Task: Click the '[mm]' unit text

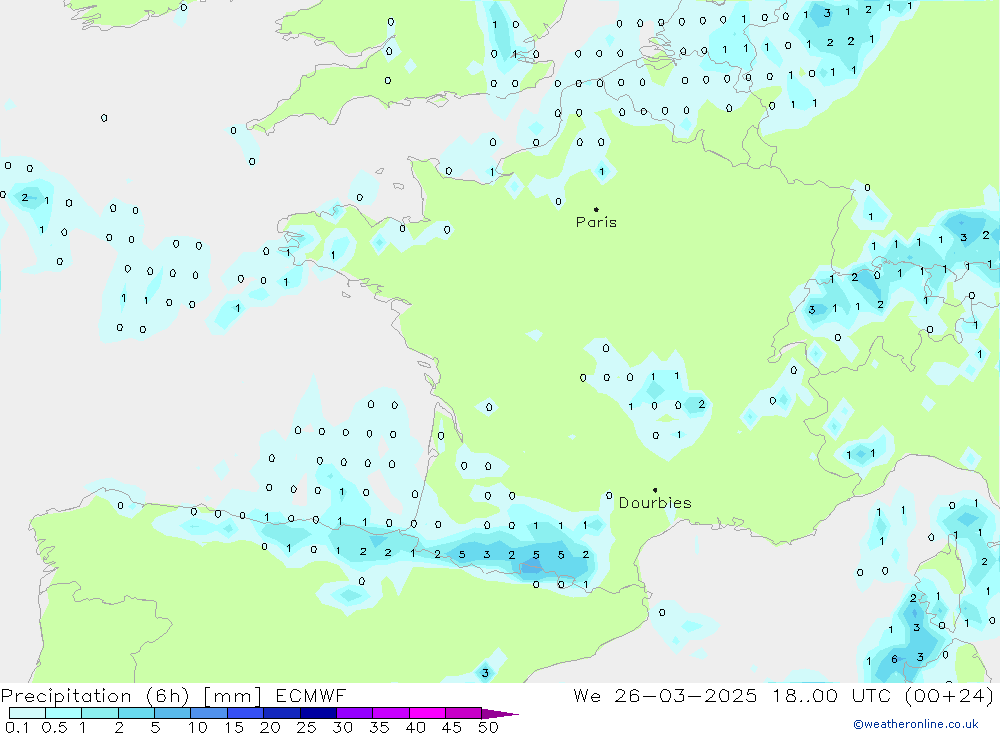Action: click(232, 696)
